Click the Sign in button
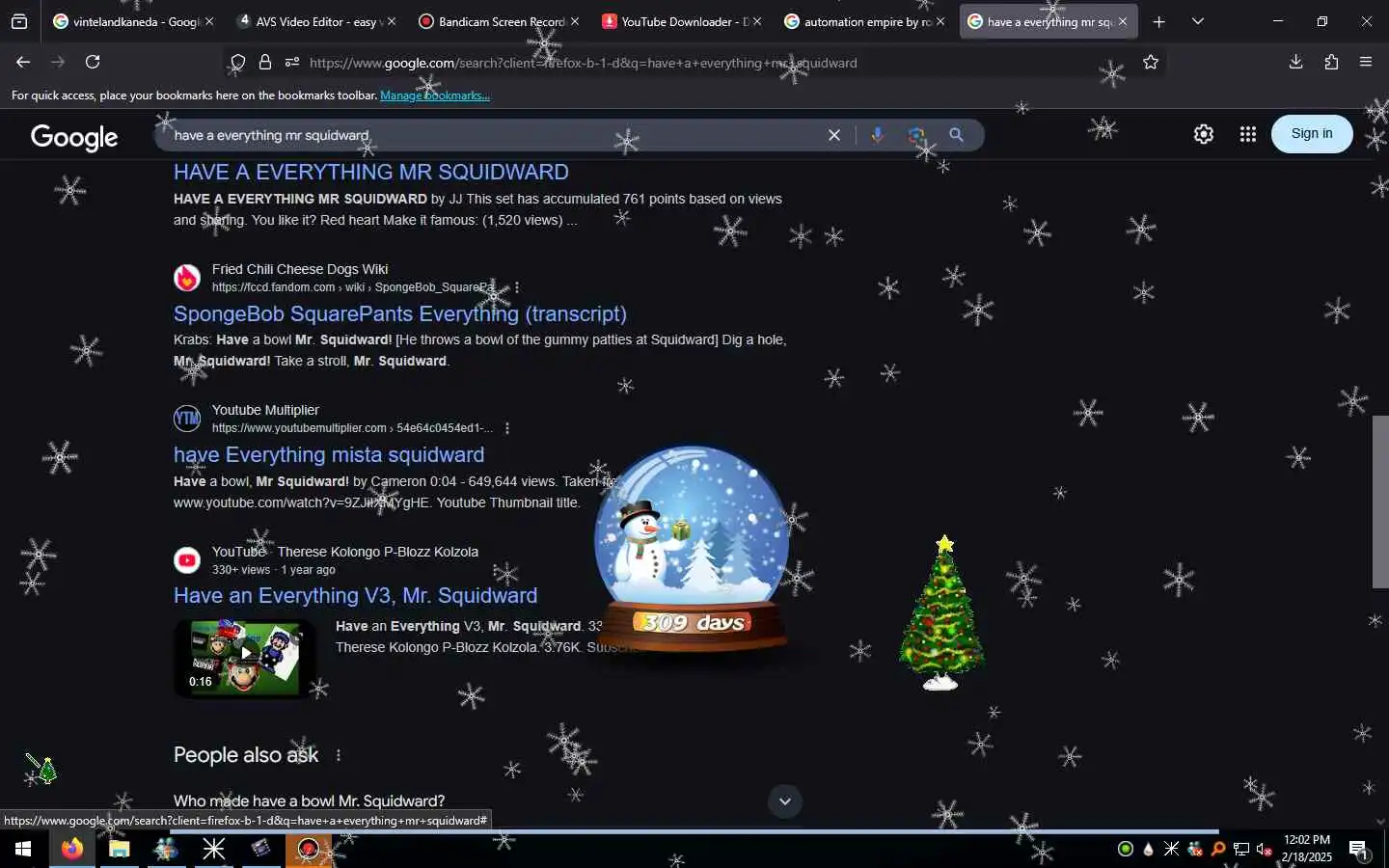Viewport: 1389px width, 868px height. [1312, 133]
